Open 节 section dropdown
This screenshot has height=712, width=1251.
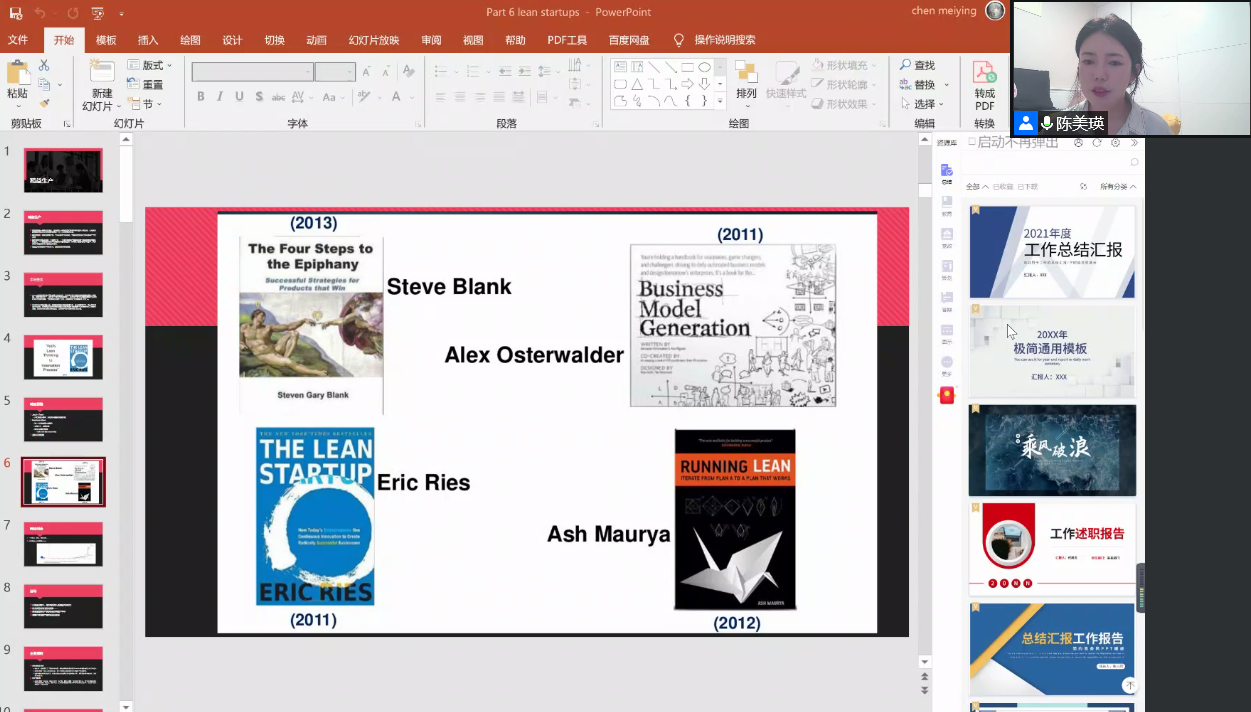[146, 104]
